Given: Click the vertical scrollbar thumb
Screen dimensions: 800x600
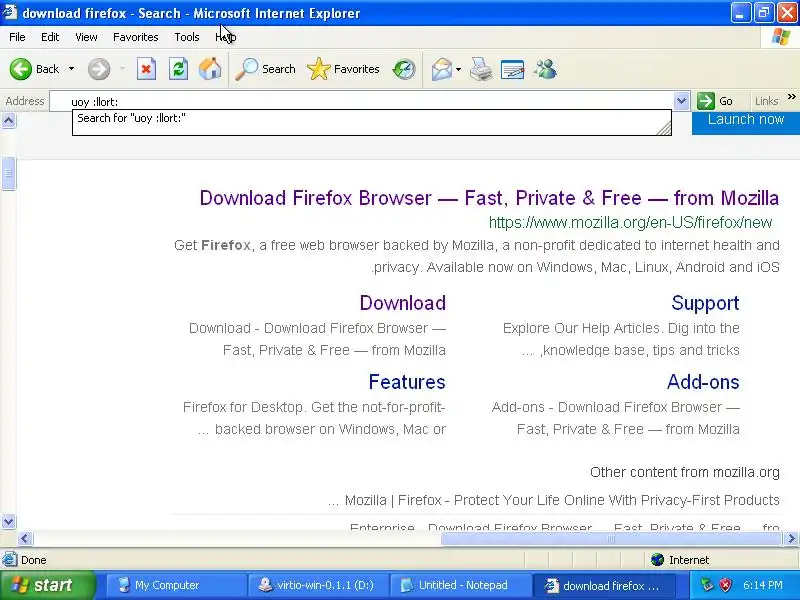Looking at the screenshot, I should [x=9, y=174].
